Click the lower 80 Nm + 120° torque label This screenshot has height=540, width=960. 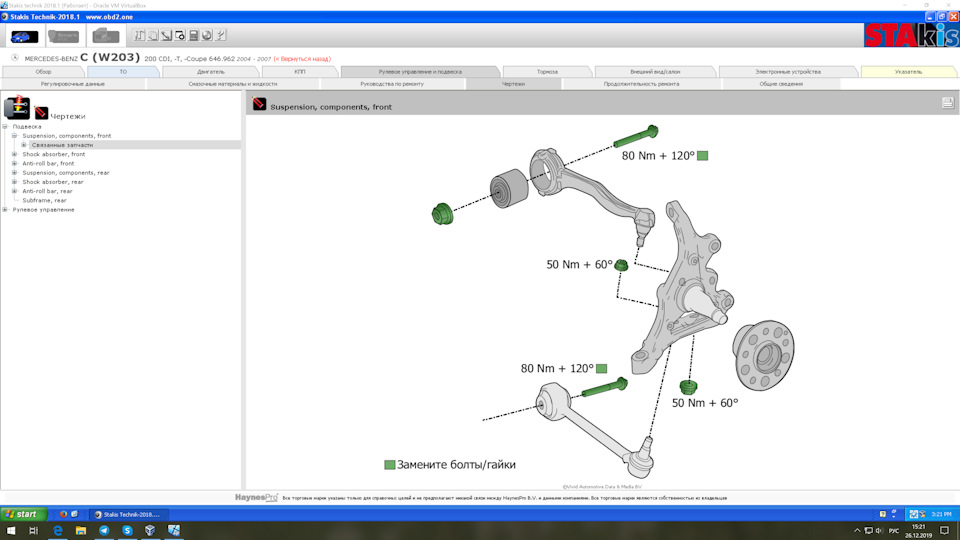click(557, 369)
